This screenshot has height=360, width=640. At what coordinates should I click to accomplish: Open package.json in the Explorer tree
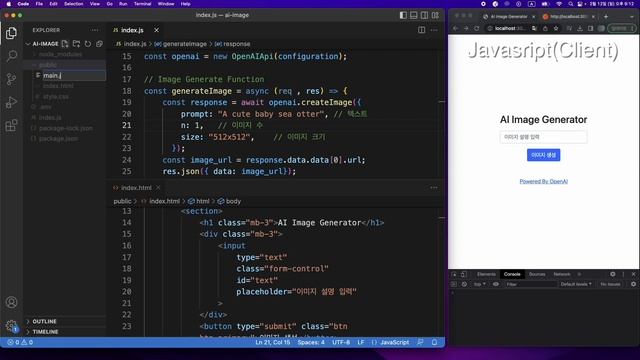click(x=58, y=139)
